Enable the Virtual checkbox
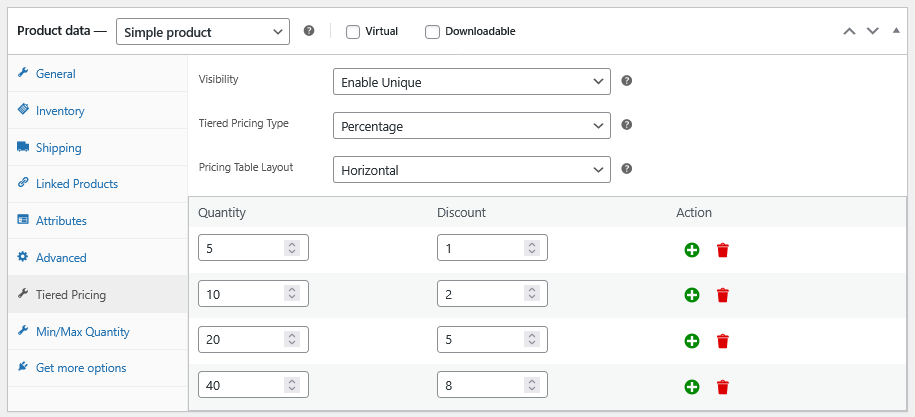Viewport: 915px width, 417px height. click(x=353, y=32)
